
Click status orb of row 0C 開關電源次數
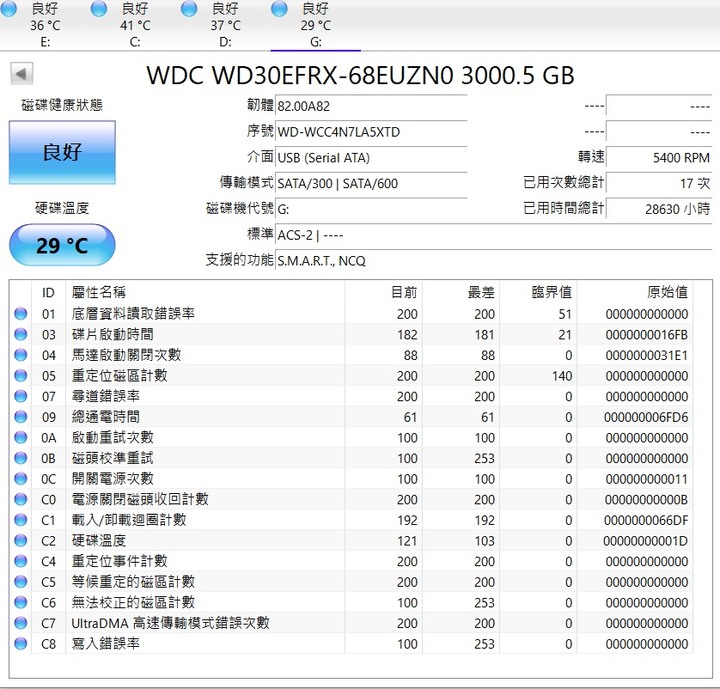coord(21,479)
